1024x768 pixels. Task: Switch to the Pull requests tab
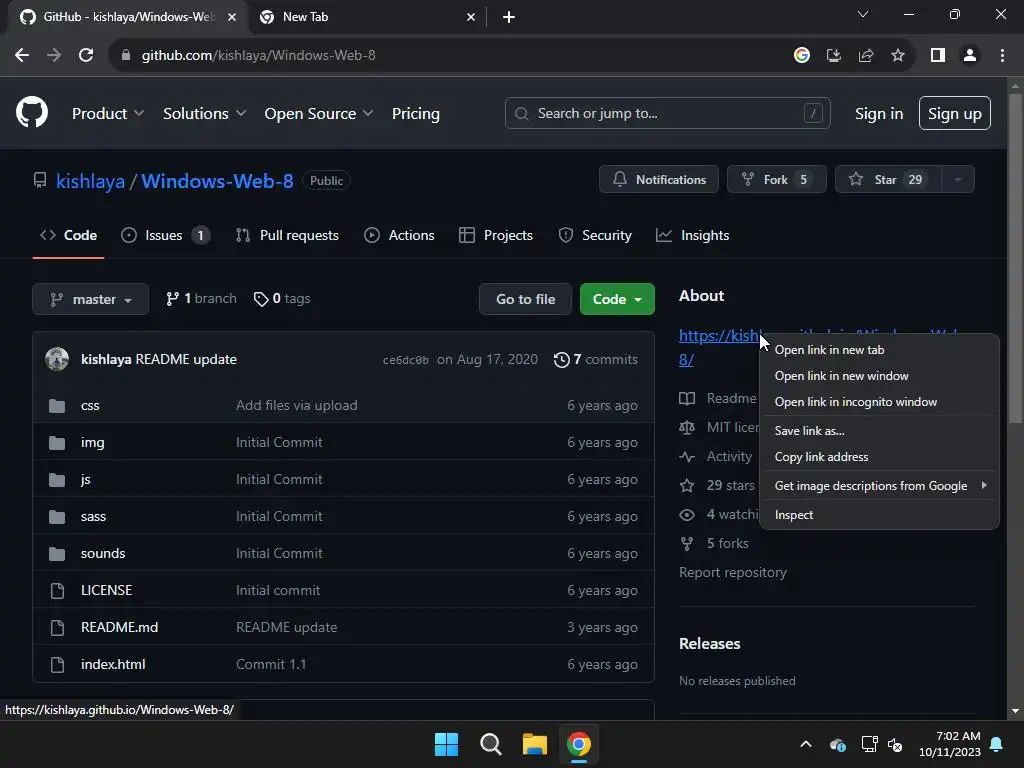point(287,235)
